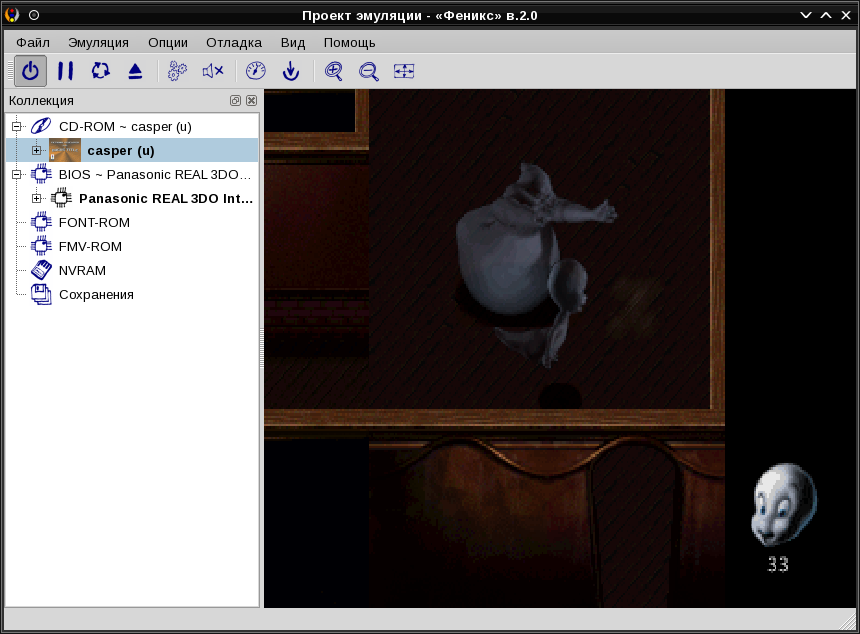Click the reset emulation icon
Viewport: 860px width, 634px height.
[x=100, y=71]
